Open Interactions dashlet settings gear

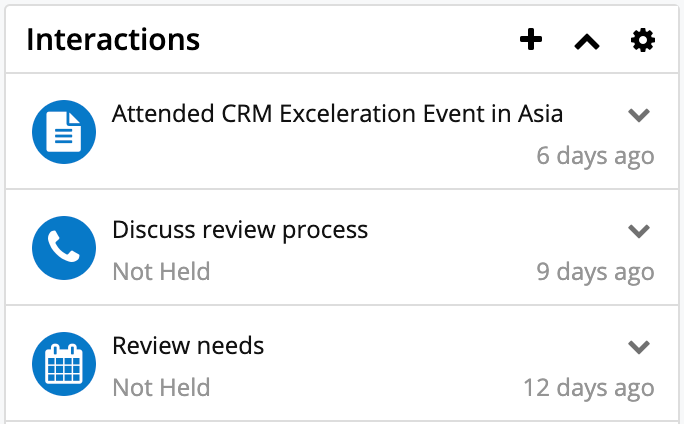point(643,40)
